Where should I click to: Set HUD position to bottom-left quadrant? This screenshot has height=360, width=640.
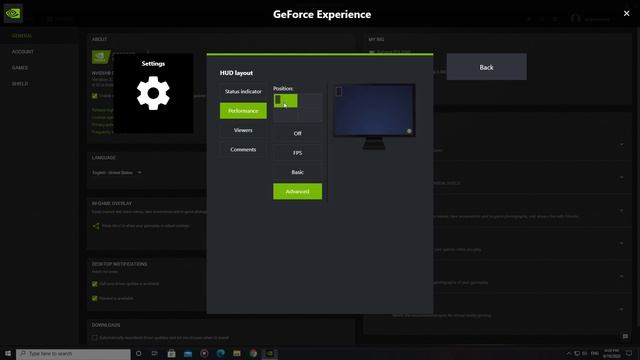285,116
